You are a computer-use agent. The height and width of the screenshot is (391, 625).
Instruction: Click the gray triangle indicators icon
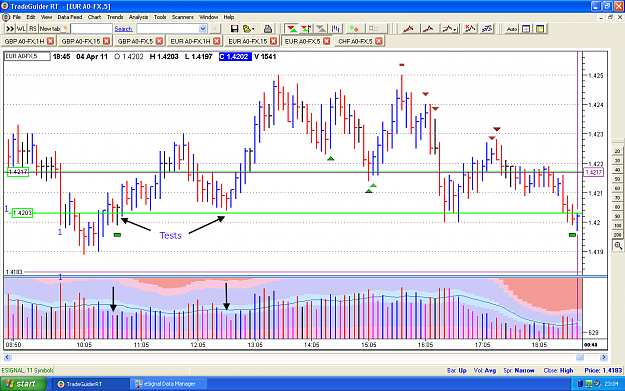point(321,29)
